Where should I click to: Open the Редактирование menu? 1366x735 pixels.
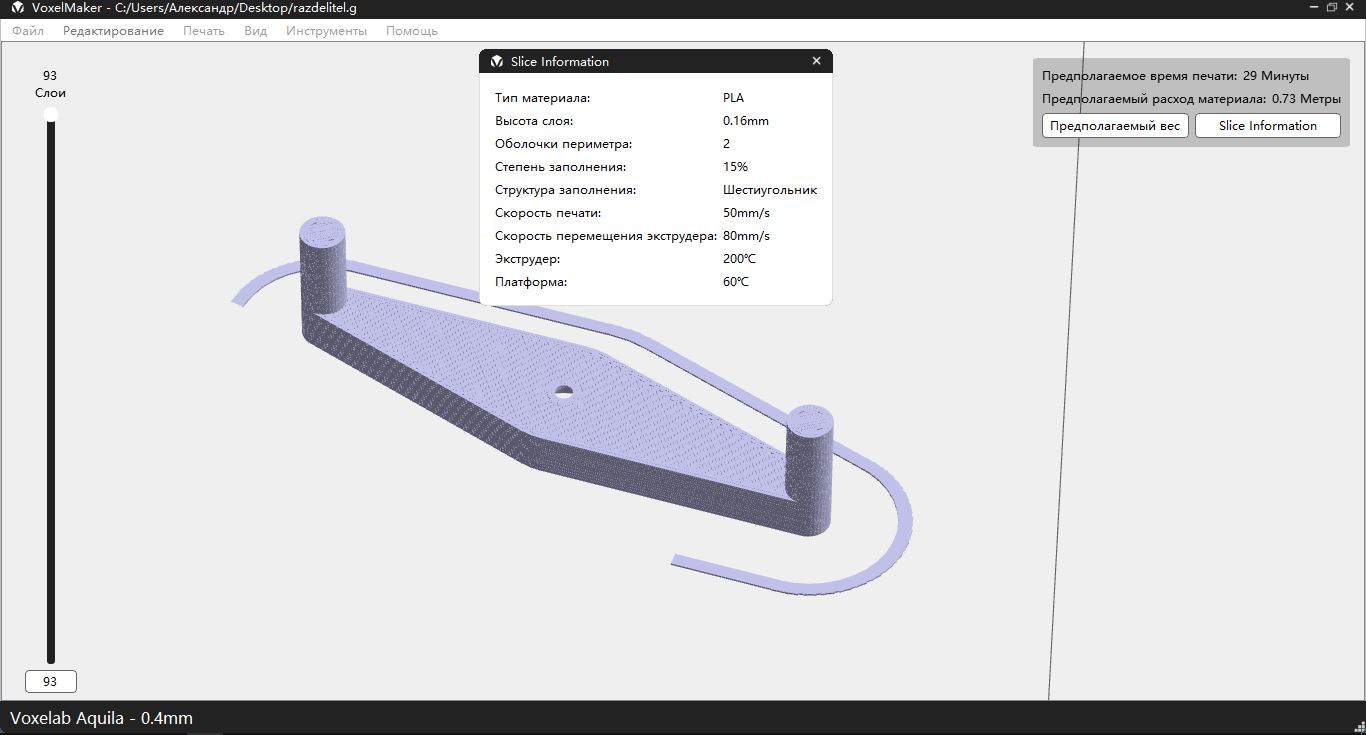tap(113, 31)
